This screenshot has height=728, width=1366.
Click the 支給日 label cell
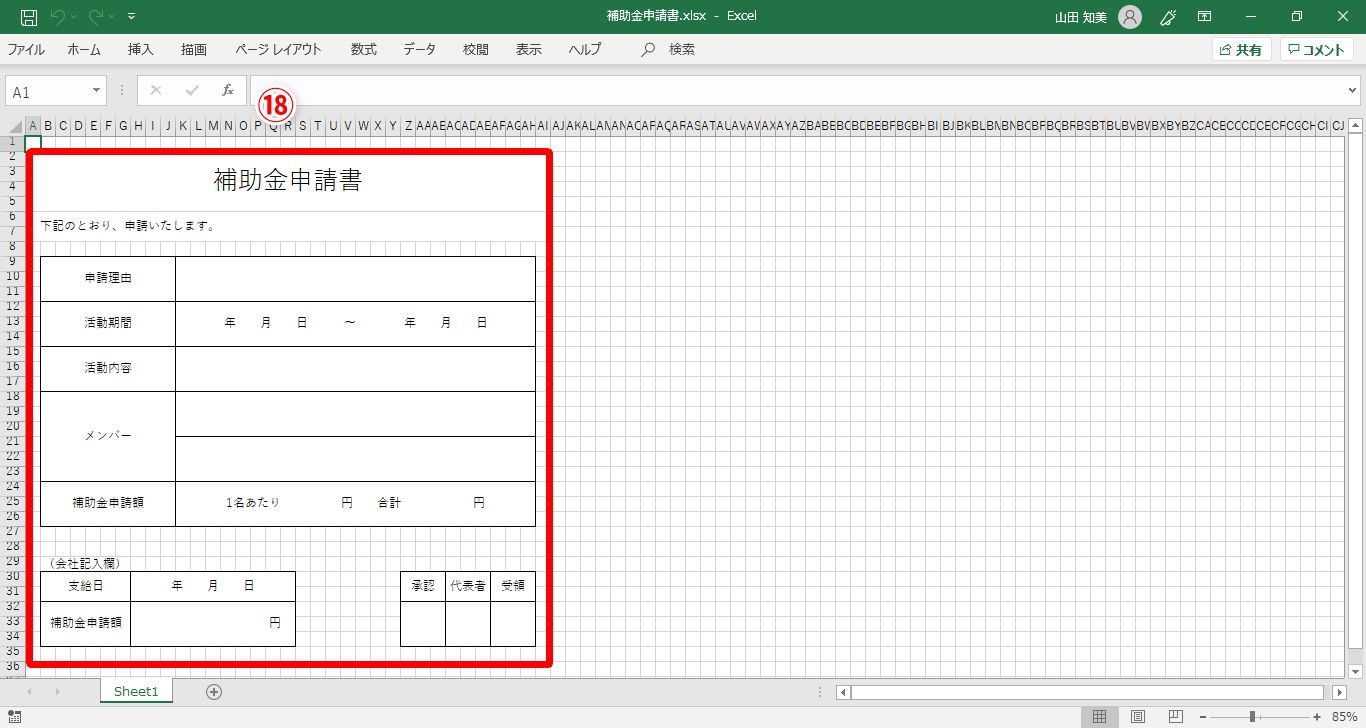(86, 586)
